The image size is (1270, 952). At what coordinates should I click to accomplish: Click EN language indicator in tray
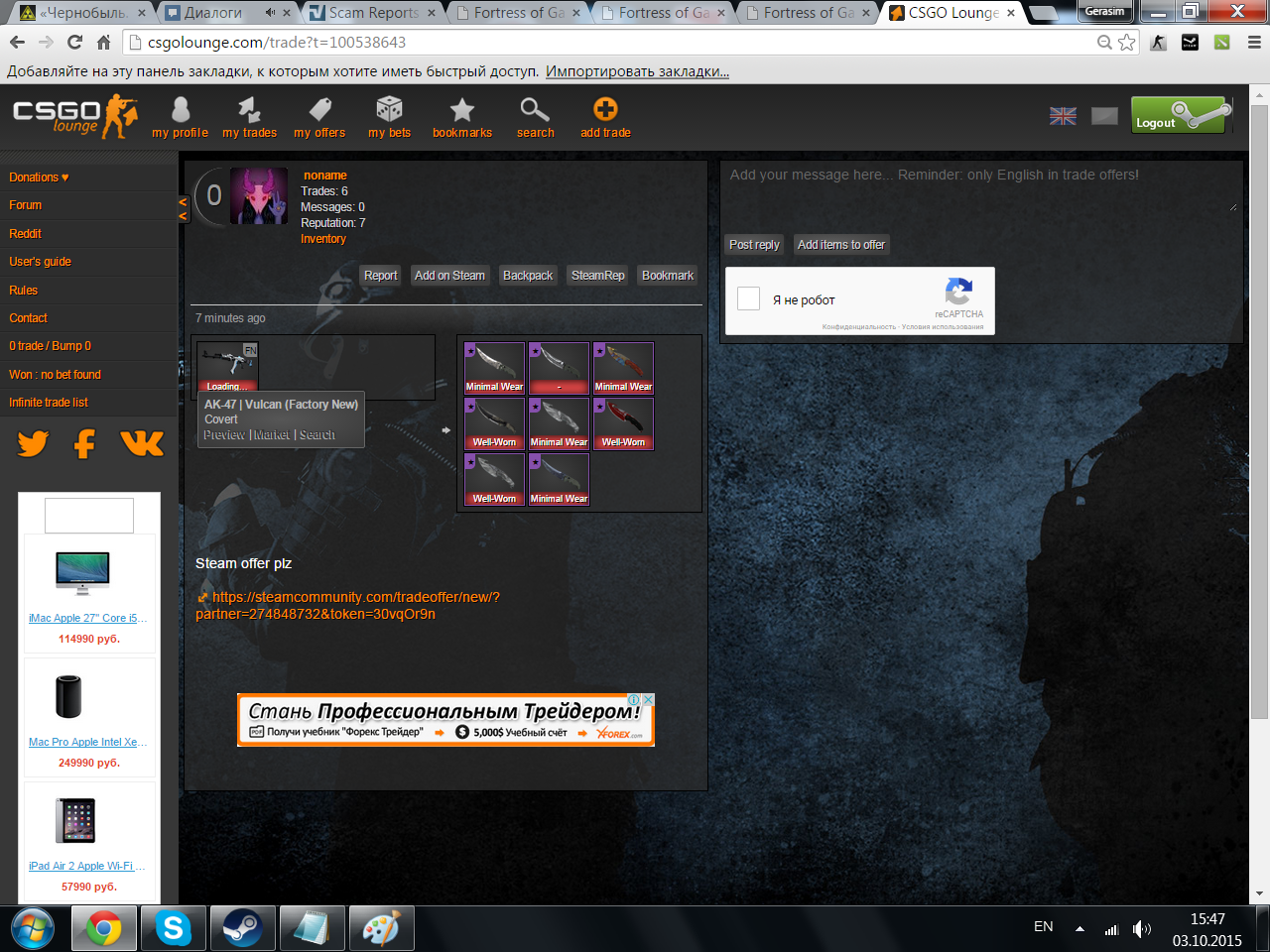click(x=1043, y=926)
